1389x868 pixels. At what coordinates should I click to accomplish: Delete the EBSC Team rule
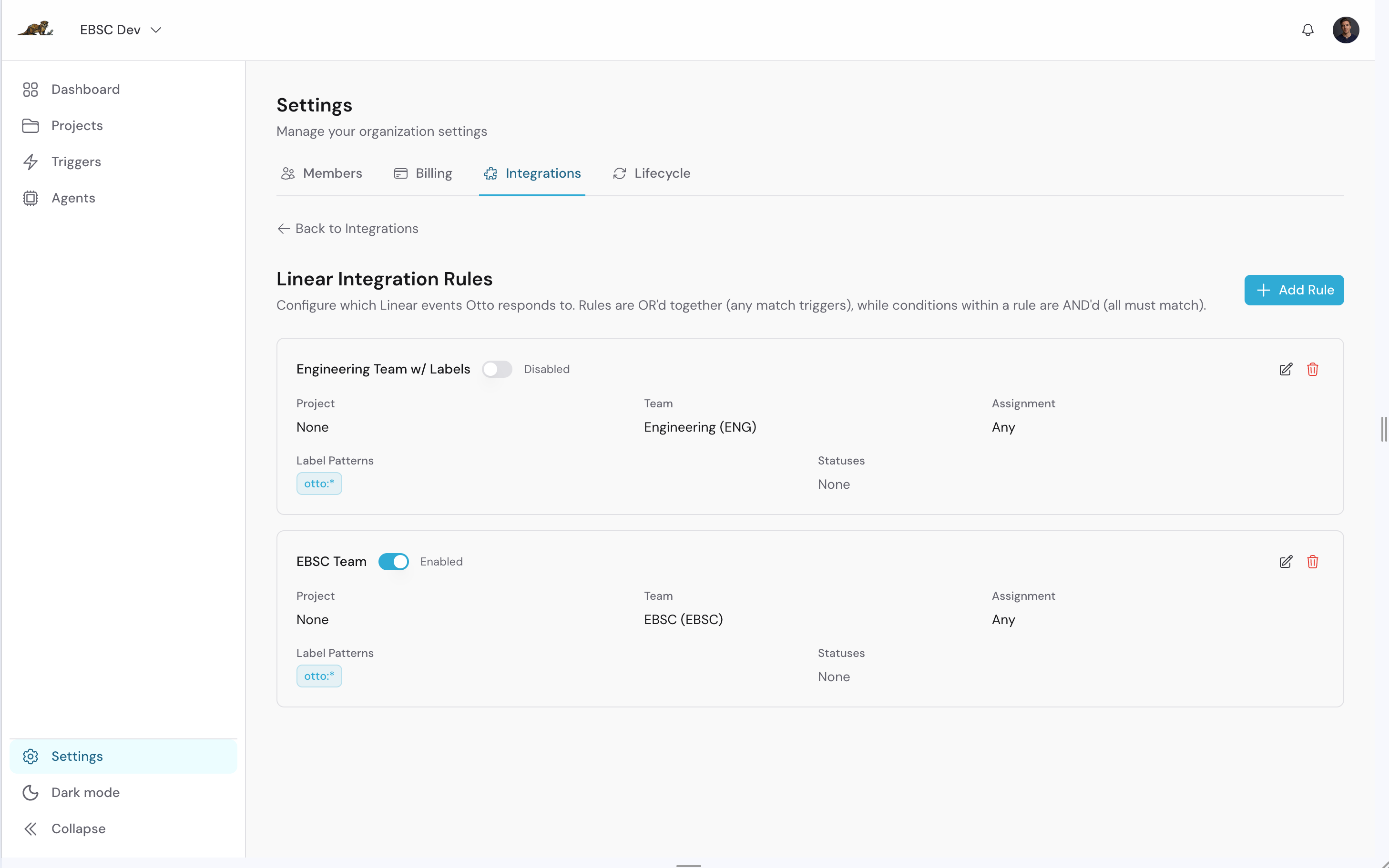click(1313, 562)
